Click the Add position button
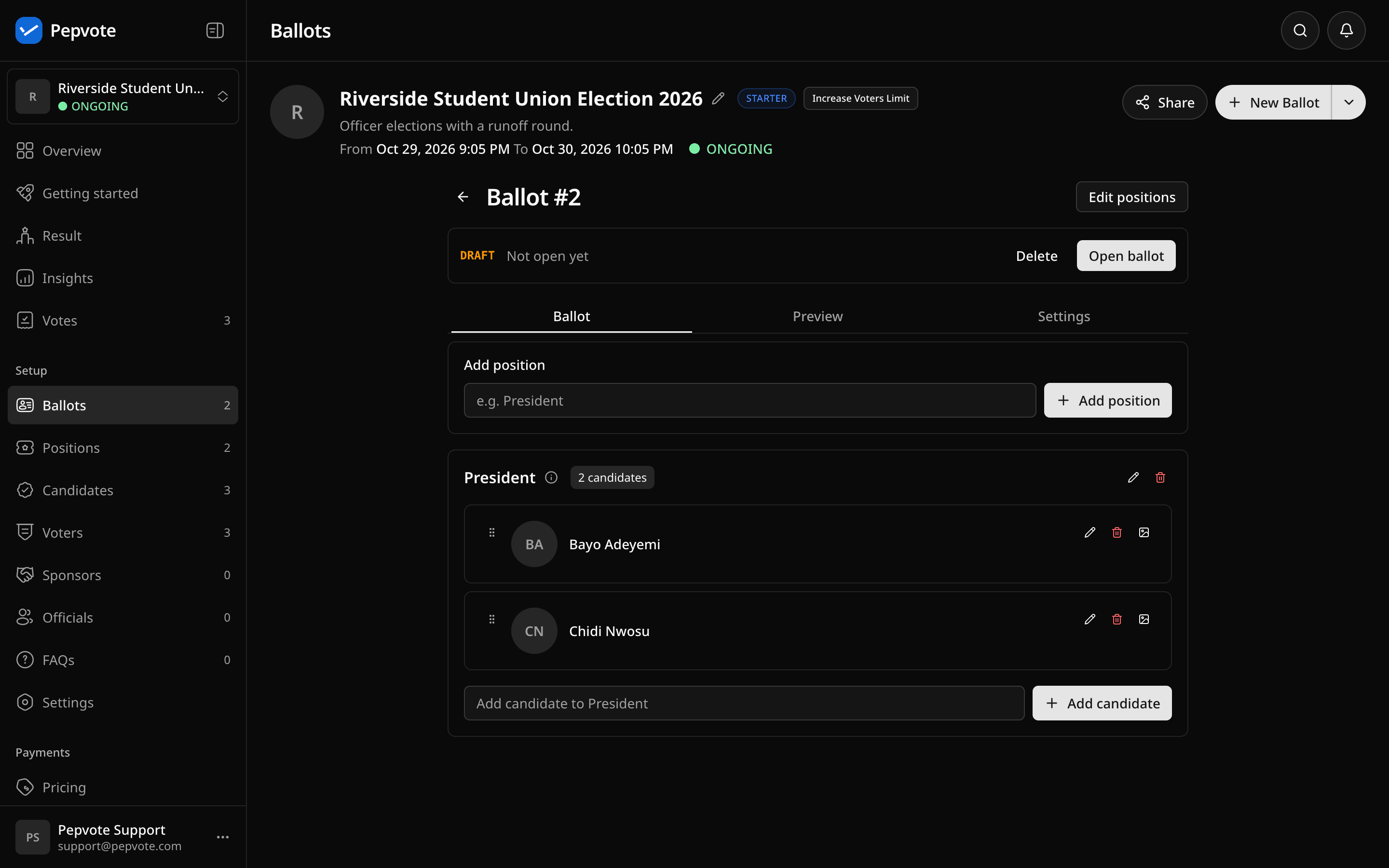The height and width of the screenshot is (868, 1389). (1107, 401)
